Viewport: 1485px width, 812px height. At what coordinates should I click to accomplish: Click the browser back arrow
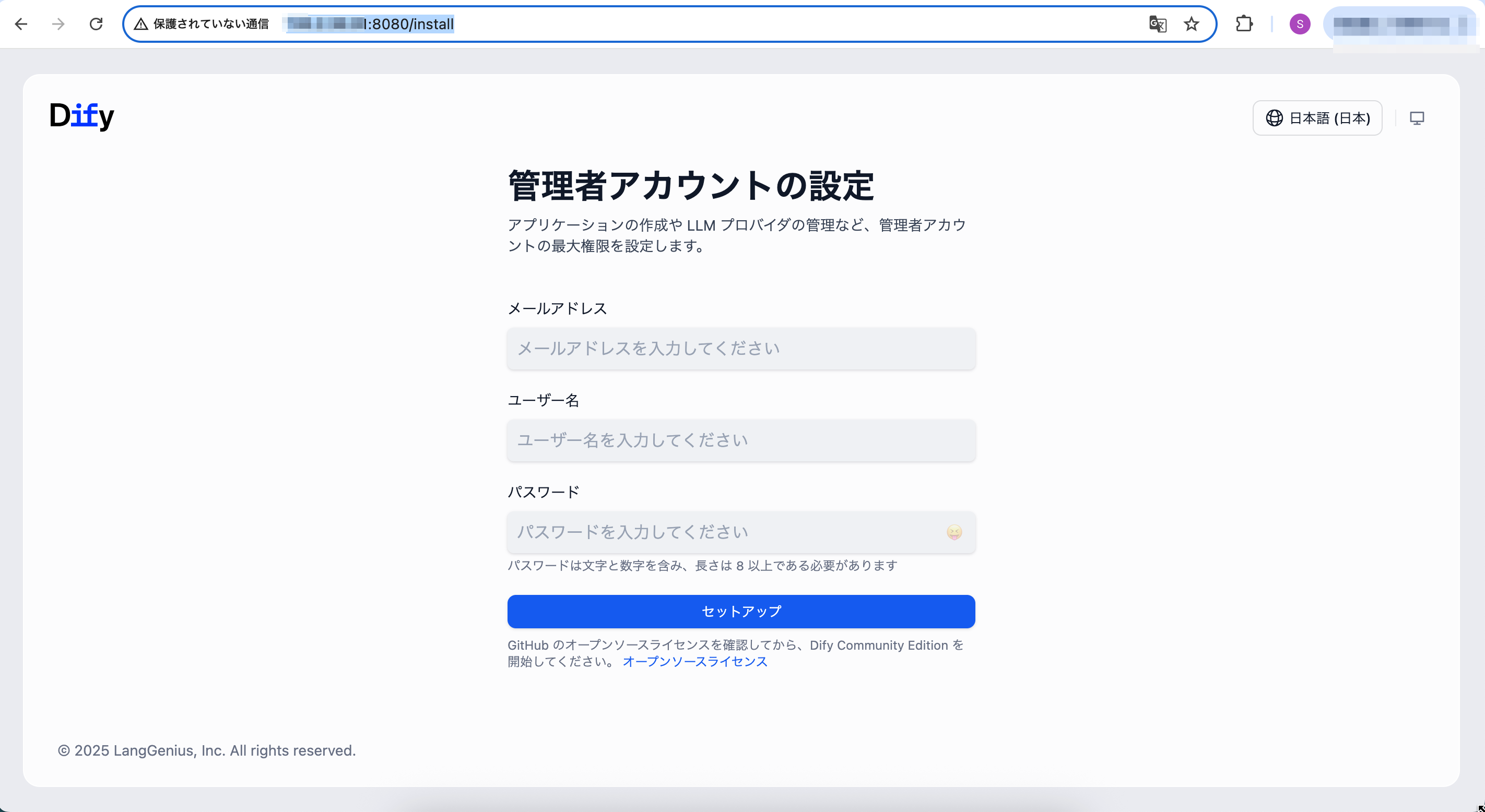[21, 23]
